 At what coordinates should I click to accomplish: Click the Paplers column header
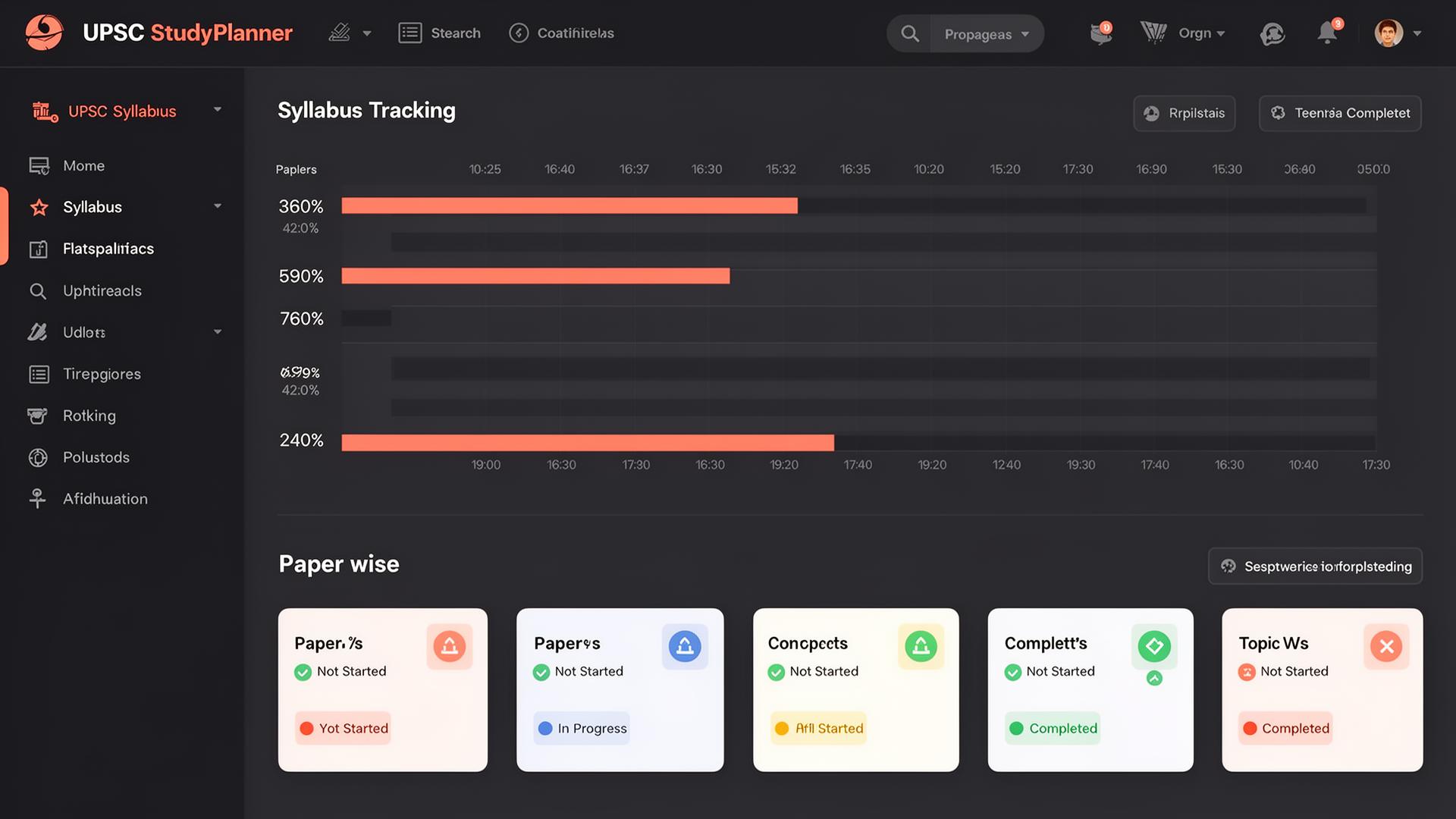point(296,169)
